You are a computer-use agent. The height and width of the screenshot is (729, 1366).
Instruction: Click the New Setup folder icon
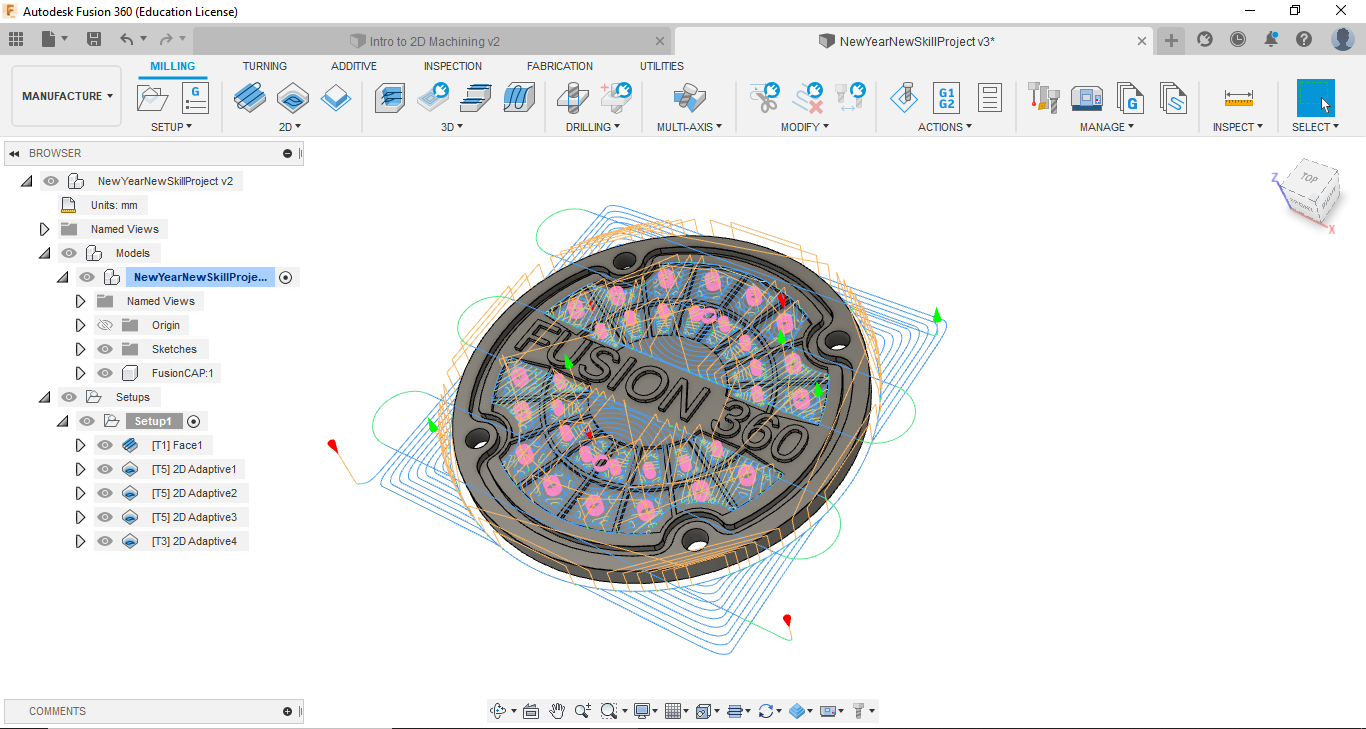153,98
